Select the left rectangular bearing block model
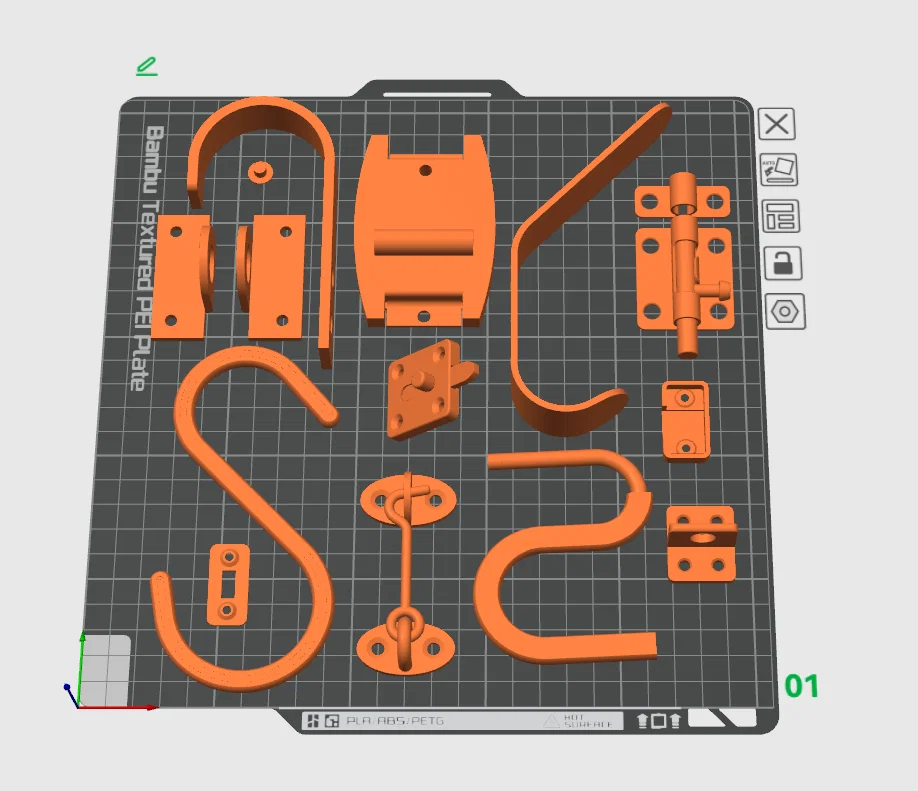This screenshot has width=918, height=791. click(183, 276)
